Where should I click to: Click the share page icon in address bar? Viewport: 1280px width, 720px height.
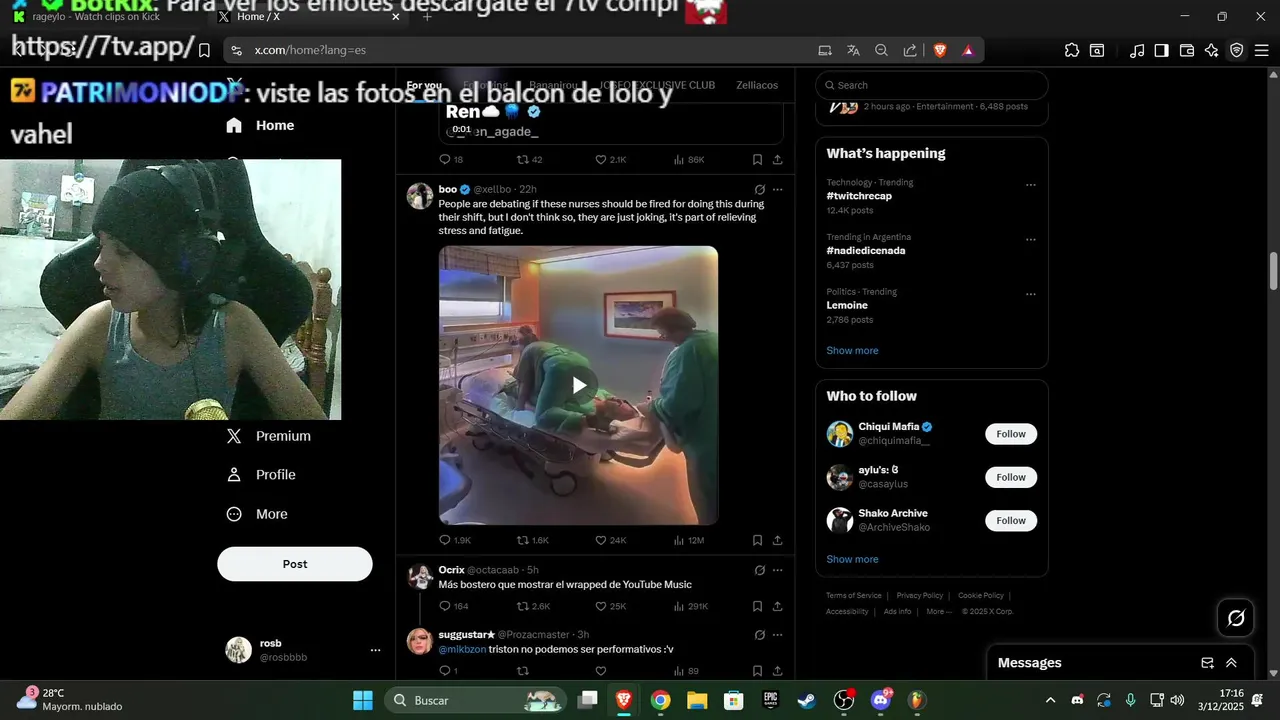(x=910, y=50)
